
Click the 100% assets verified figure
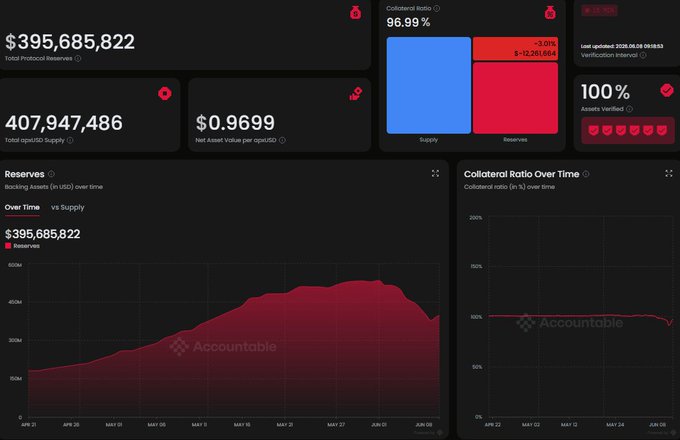(x=605, y=92)
